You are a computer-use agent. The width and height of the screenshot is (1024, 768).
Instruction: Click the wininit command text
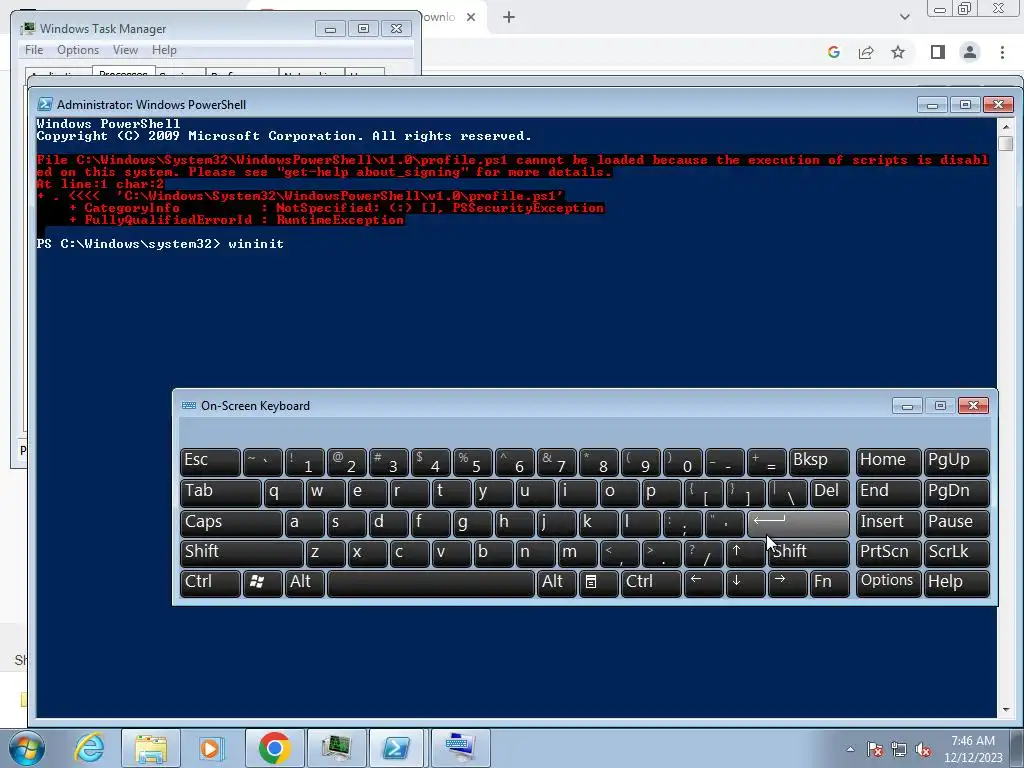pyautogui.click(x=256, y=244)
